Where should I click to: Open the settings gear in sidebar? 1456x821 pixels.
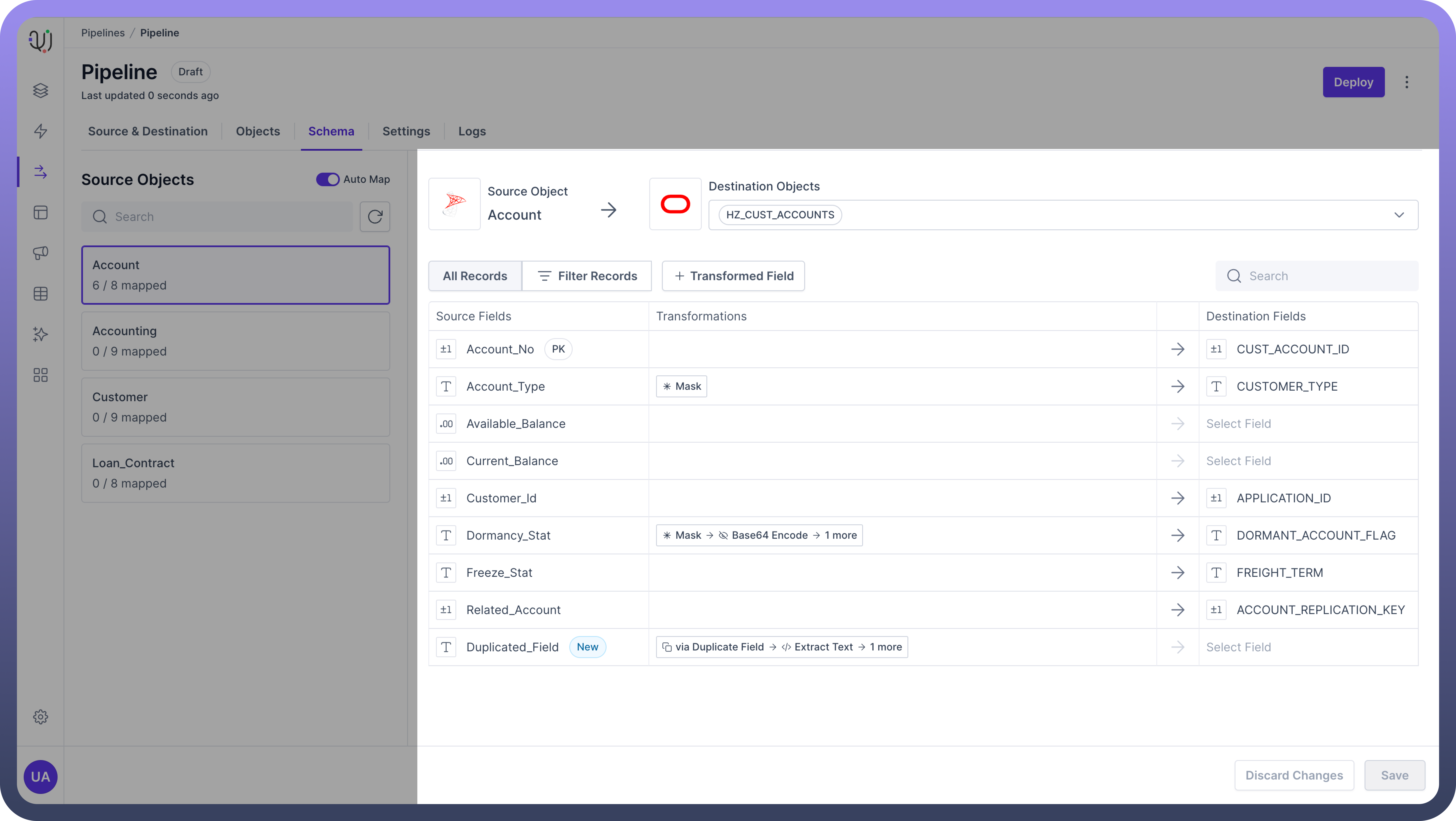(x=40, y=716)
